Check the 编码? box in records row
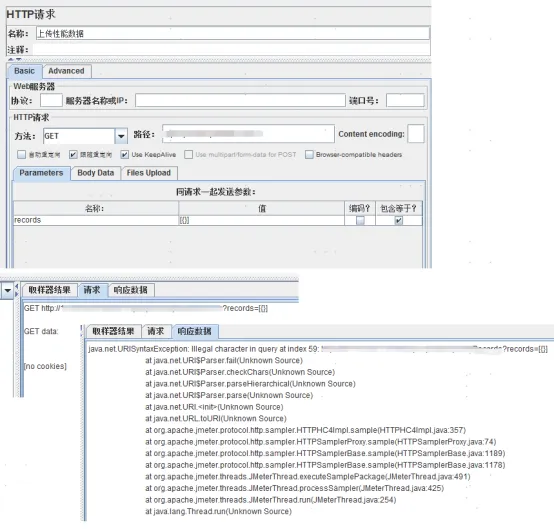Viewport: 554px width, 529px height. tap(360, 221)
